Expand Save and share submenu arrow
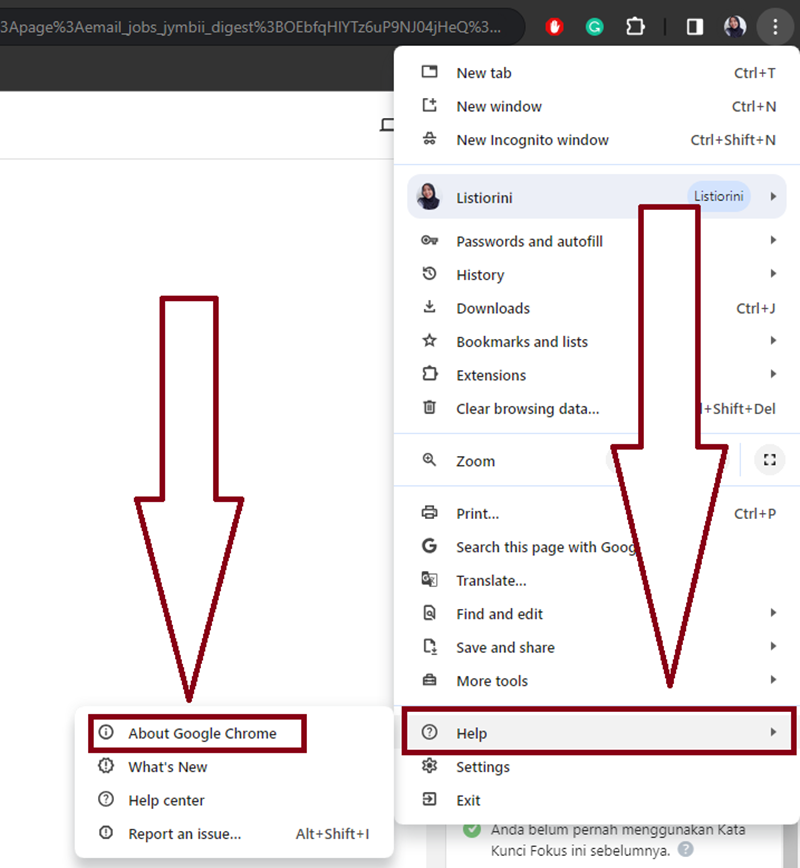800x868 pixels. (773, 647)
